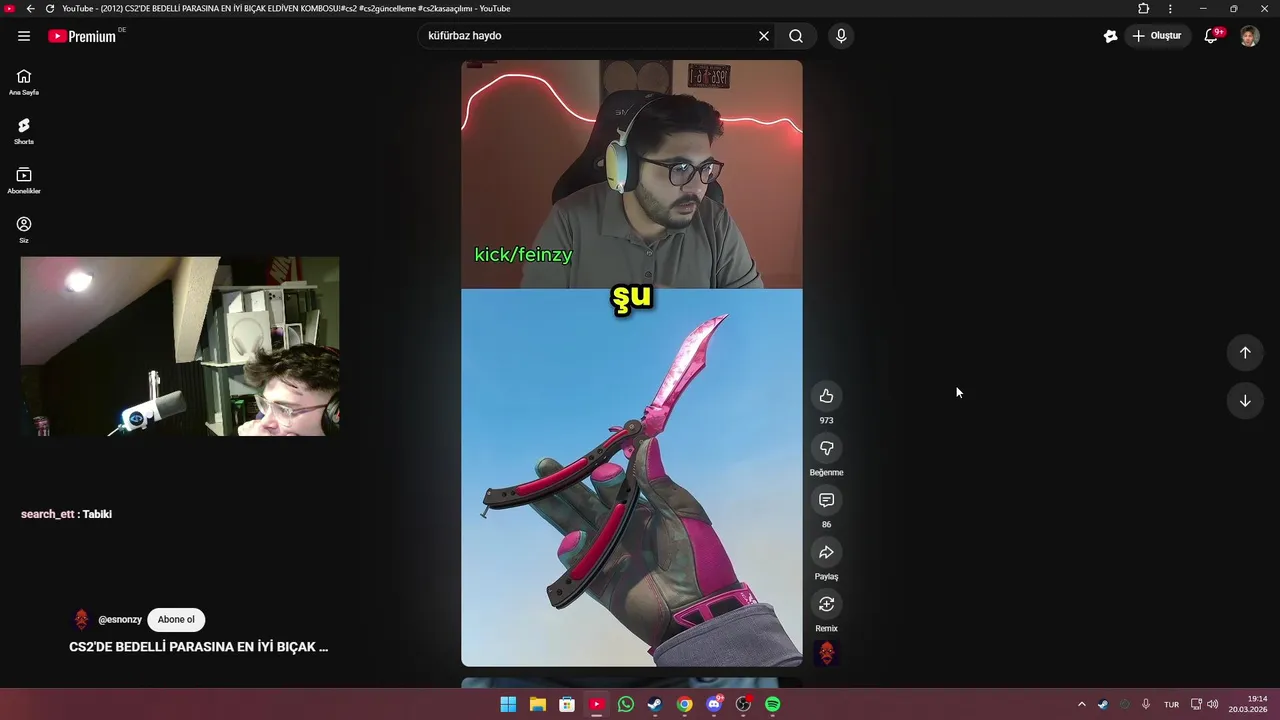Screen dimensions: 1280x720
Task: Click the Oluştur create button
Action: (x=1157, y=36)
